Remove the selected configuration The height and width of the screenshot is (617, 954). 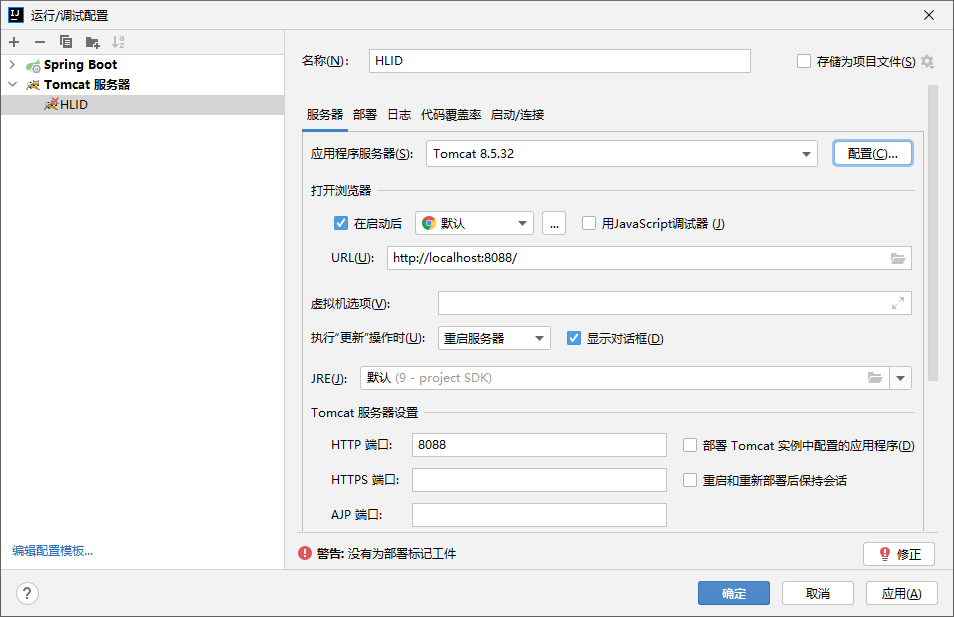[x=40, y=42]
